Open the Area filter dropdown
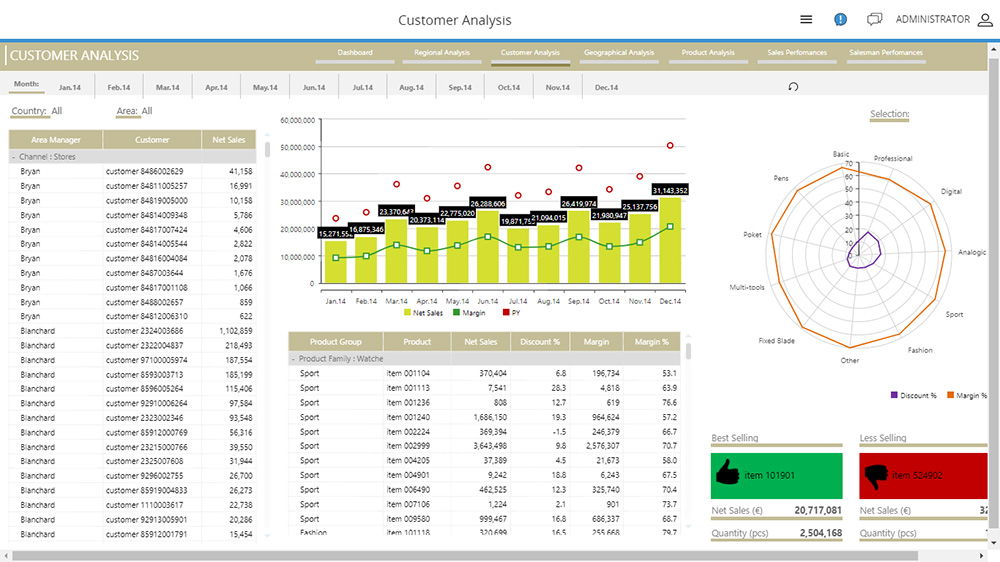The height and width of the screenshot is (562, 1000). (134, 111)
